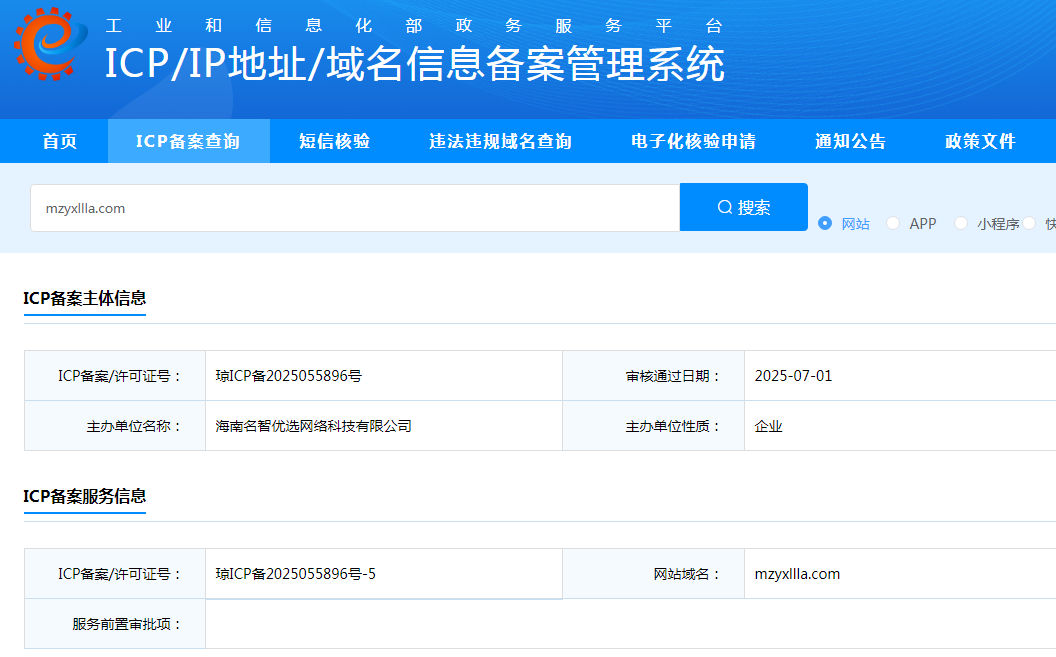This screenshot has width=1056, height=657.
Task: Click the 工业和信息化部政务服务平台 subtitle
Action: [x=415, y=26]
